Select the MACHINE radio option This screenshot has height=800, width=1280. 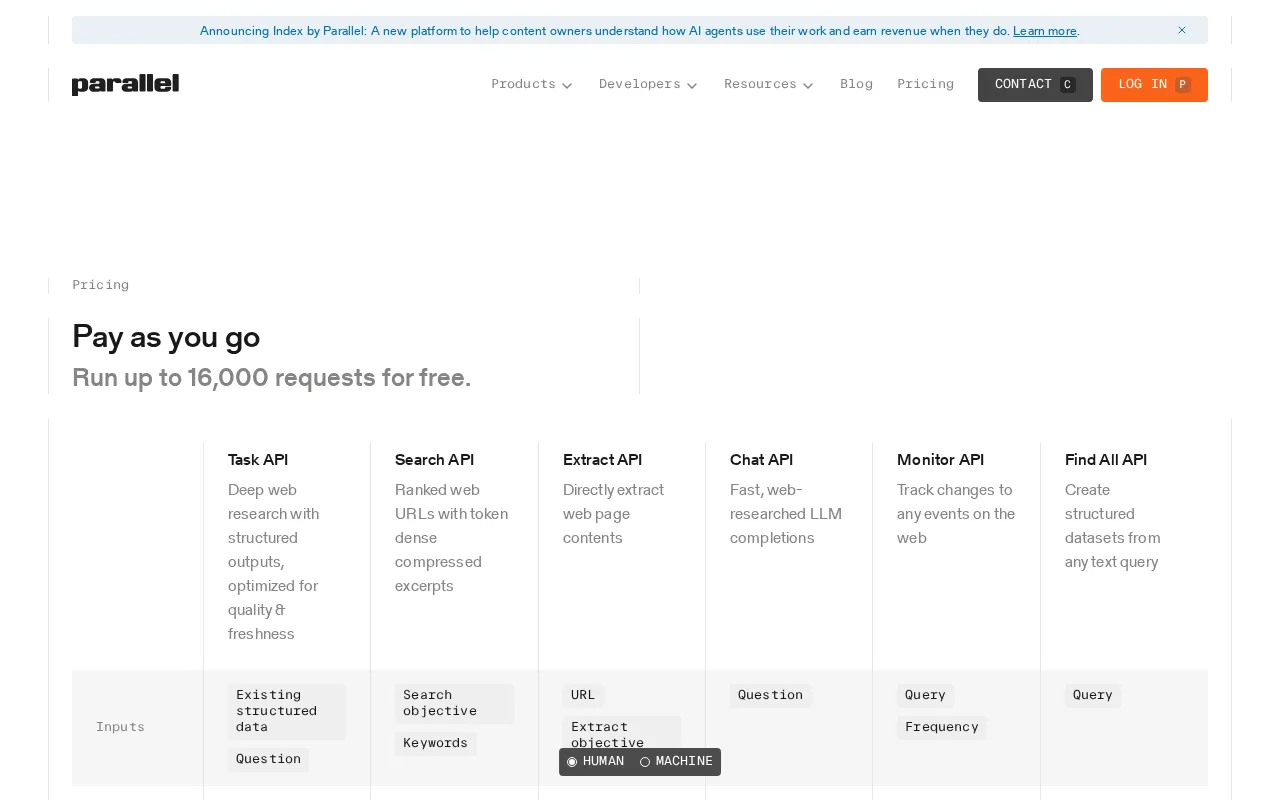677,762
